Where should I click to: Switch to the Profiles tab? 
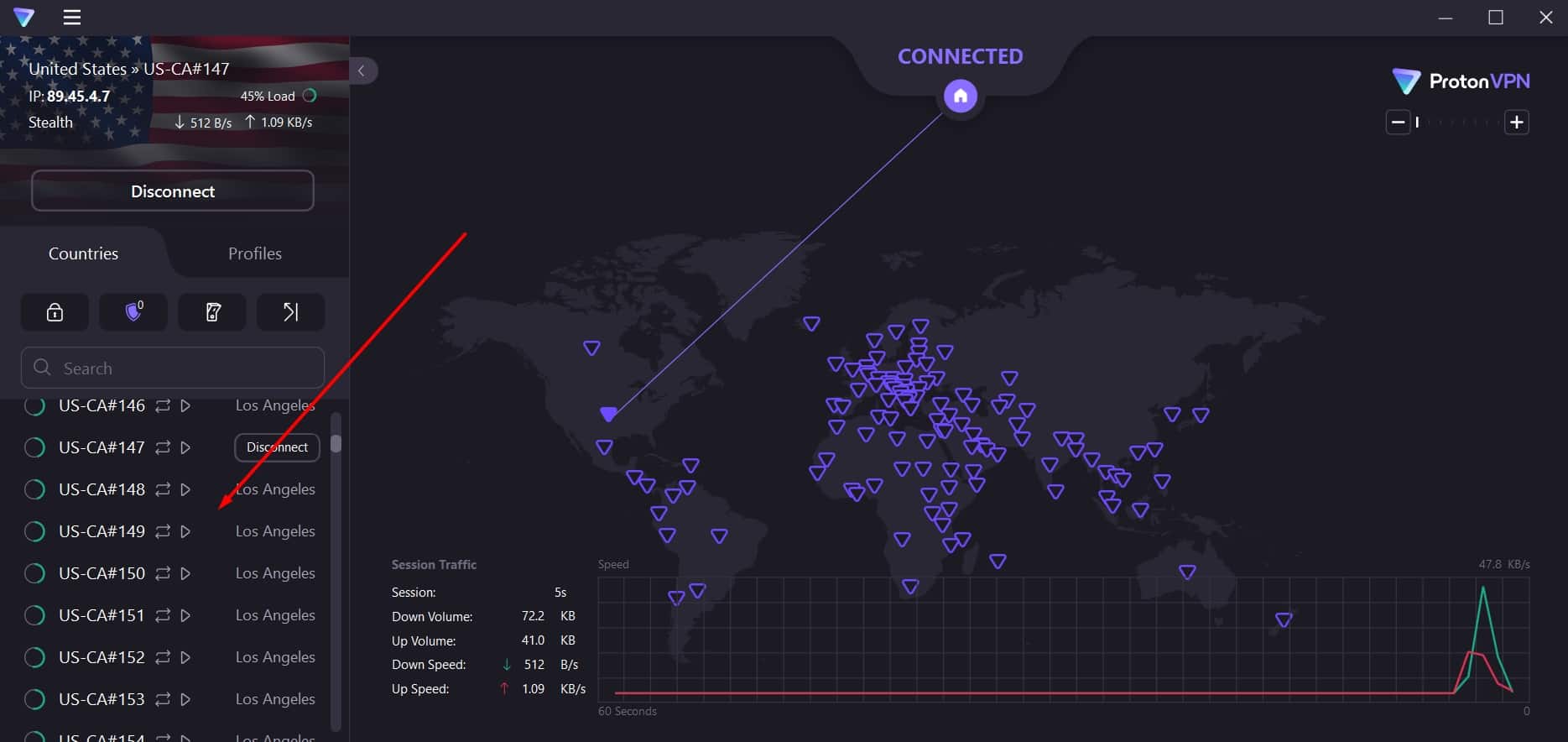point(255,253)
